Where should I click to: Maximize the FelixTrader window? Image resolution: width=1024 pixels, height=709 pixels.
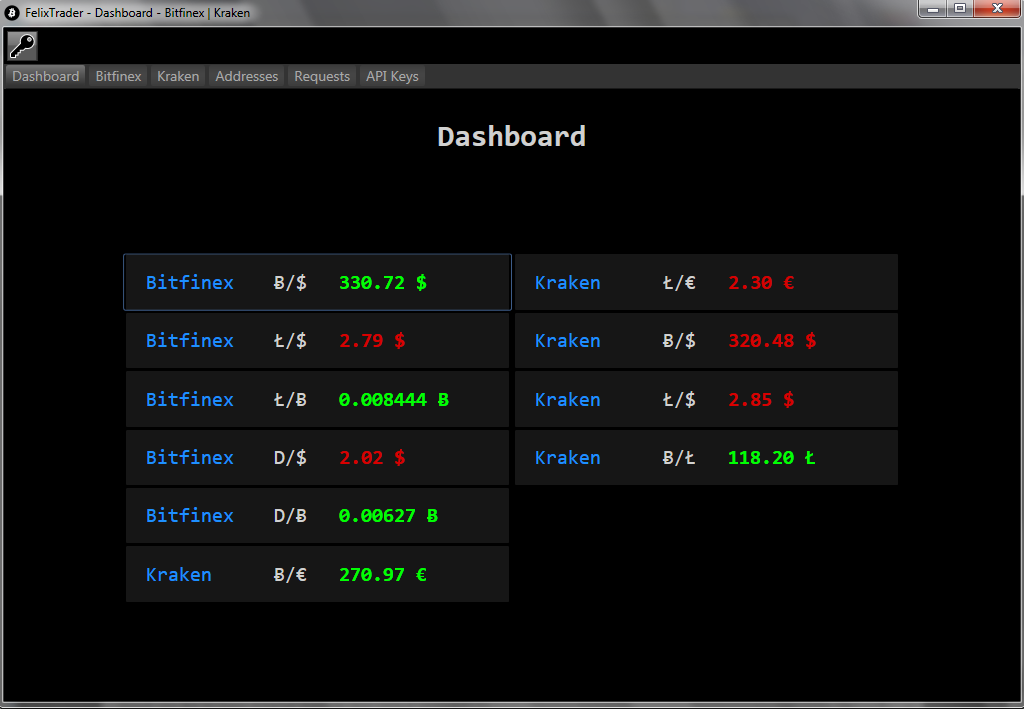click(x=960, y=8)
